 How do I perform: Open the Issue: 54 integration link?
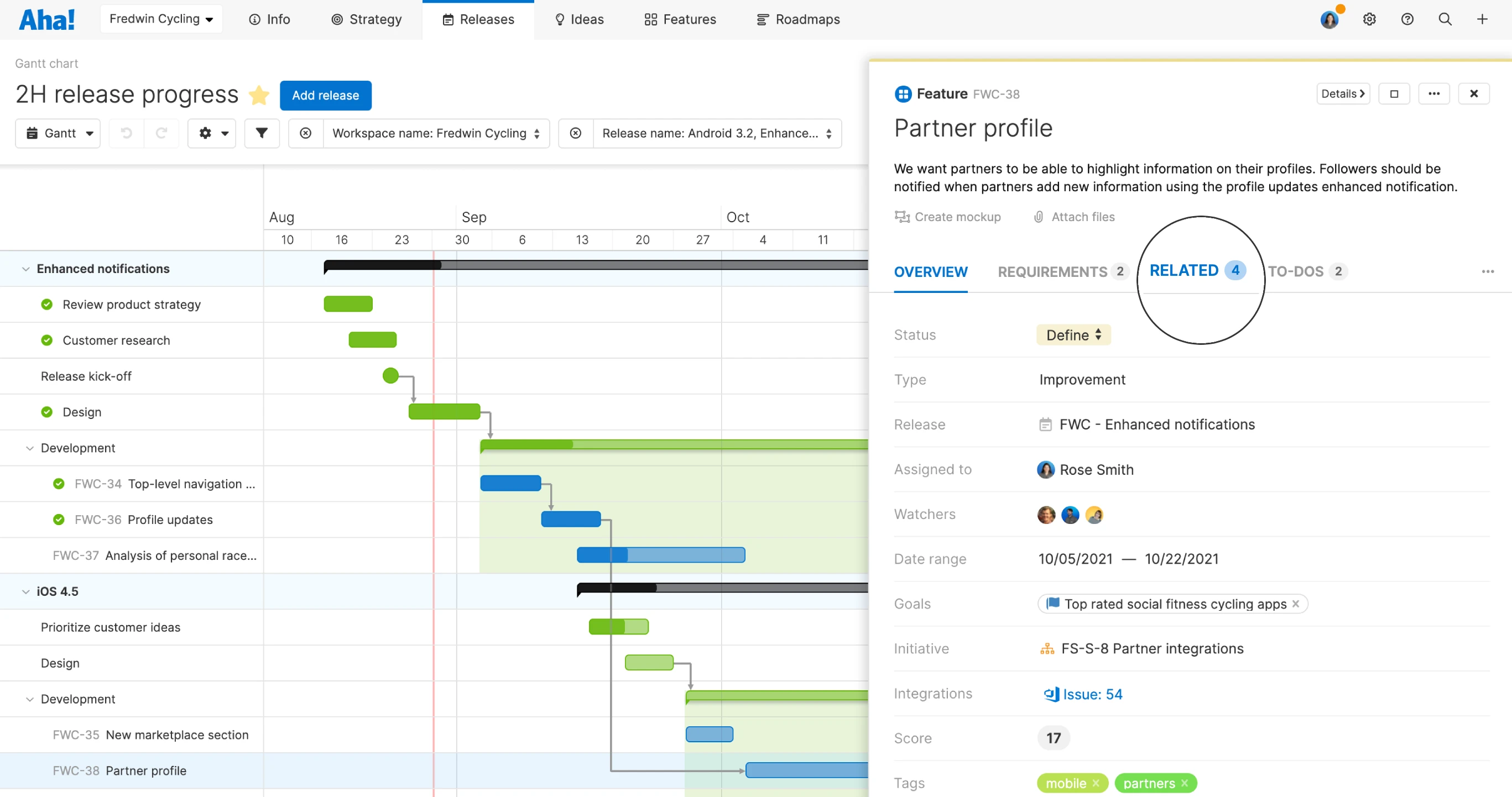(x=1092, y=694)
